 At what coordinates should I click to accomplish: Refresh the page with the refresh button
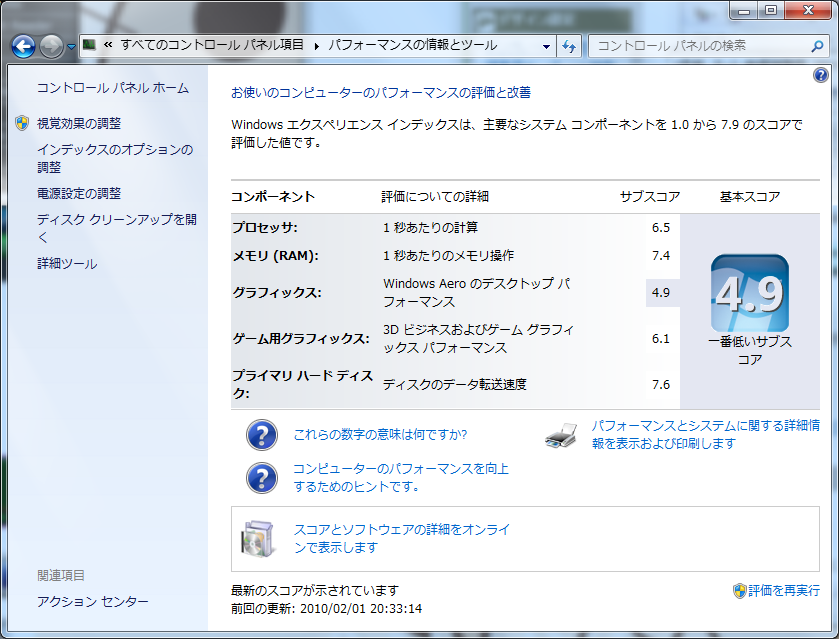[569, 46]
